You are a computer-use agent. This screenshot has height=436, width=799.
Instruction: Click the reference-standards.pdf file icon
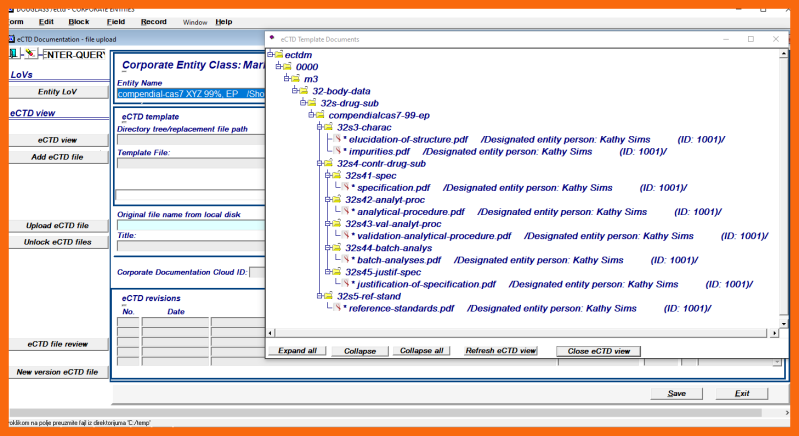pos(337,308)
